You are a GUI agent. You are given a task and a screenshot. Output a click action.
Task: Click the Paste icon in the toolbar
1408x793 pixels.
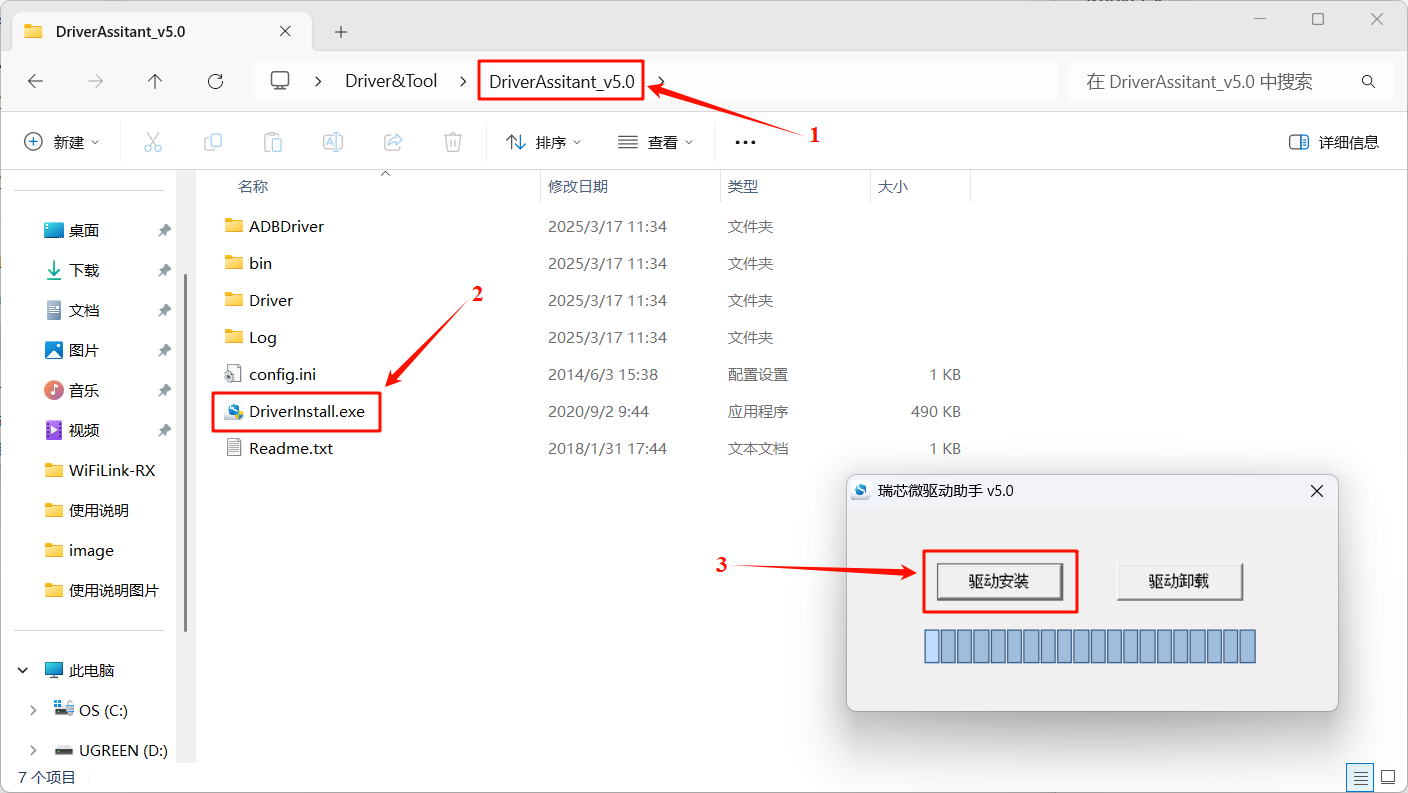[272, 141]
